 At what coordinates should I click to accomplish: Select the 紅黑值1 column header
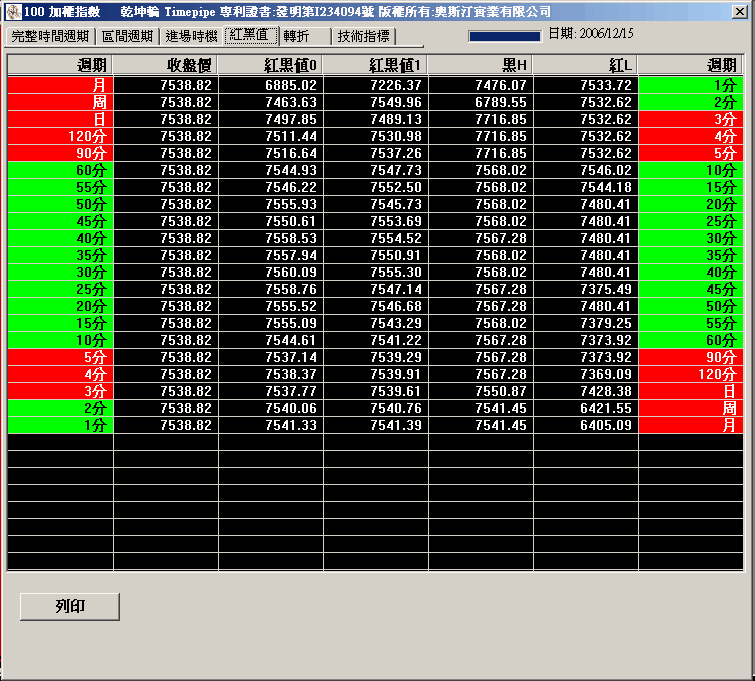[x=376, y=65]
